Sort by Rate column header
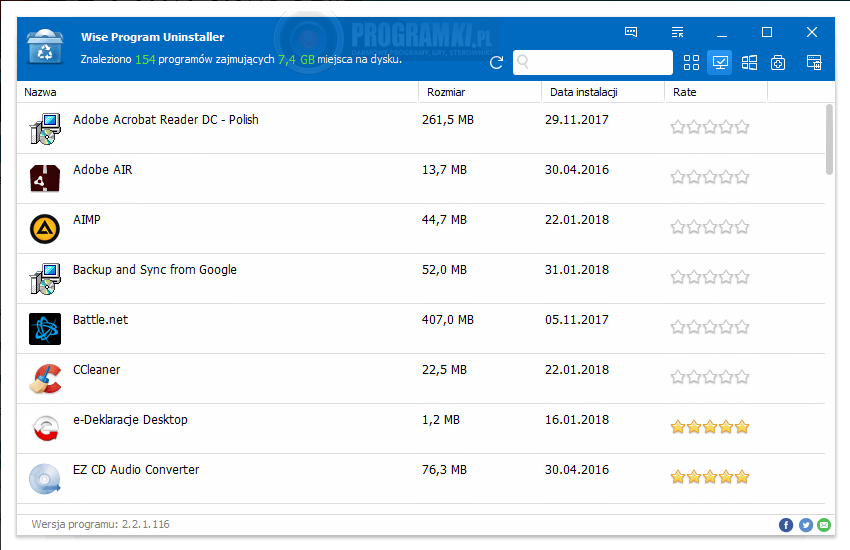The height and width of the screenshot is (550, 850). pos(716,92)
